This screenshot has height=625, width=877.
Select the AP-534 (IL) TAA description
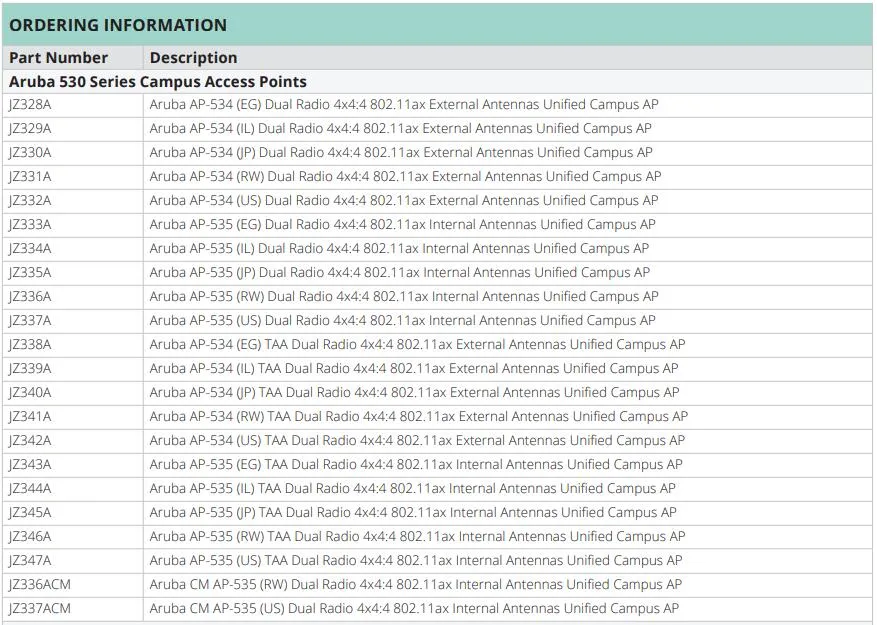point(413,369)
